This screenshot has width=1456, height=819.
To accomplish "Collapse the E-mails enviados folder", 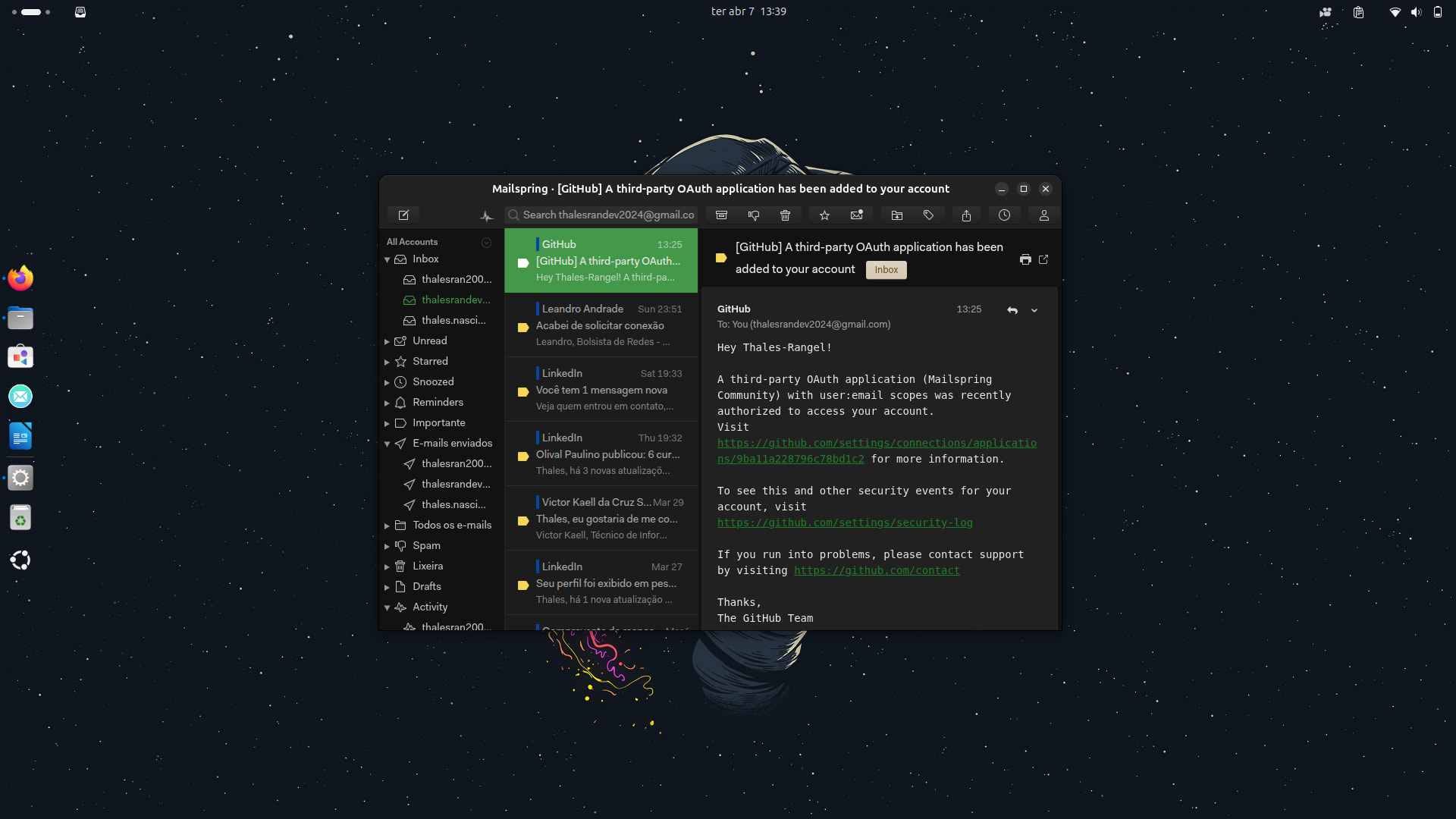I will 387,444.
